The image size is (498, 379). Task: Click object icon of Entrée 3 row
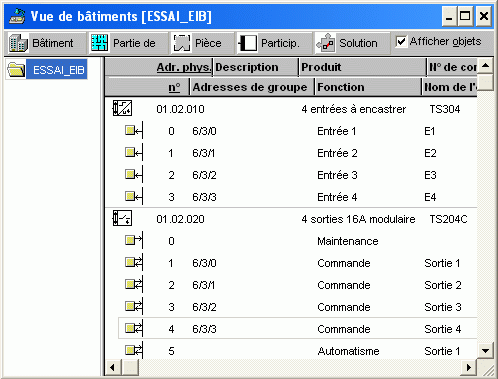[x=134, y=174]
